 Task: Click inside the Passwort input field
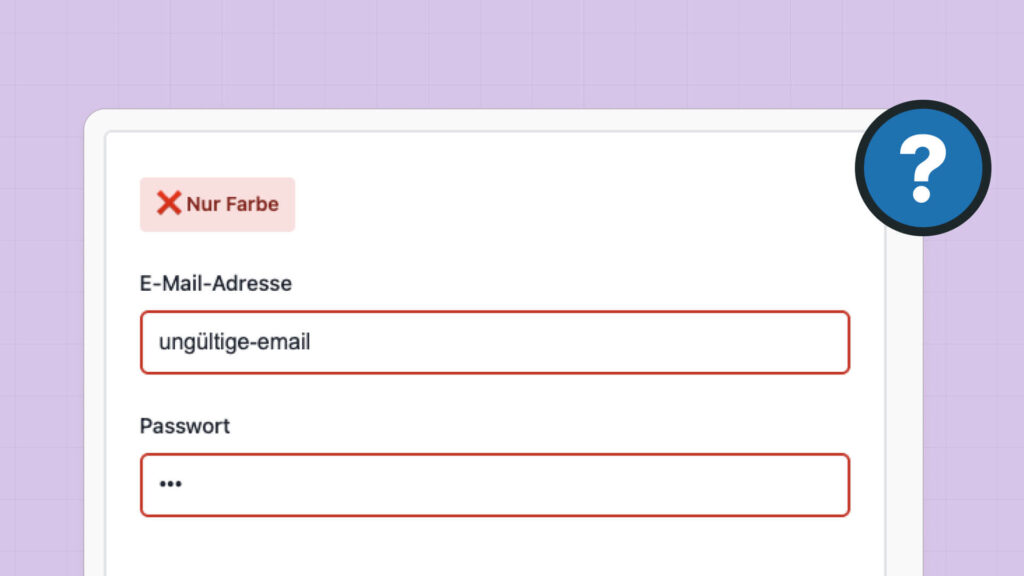pyautogui.click(x=494, y=485)
